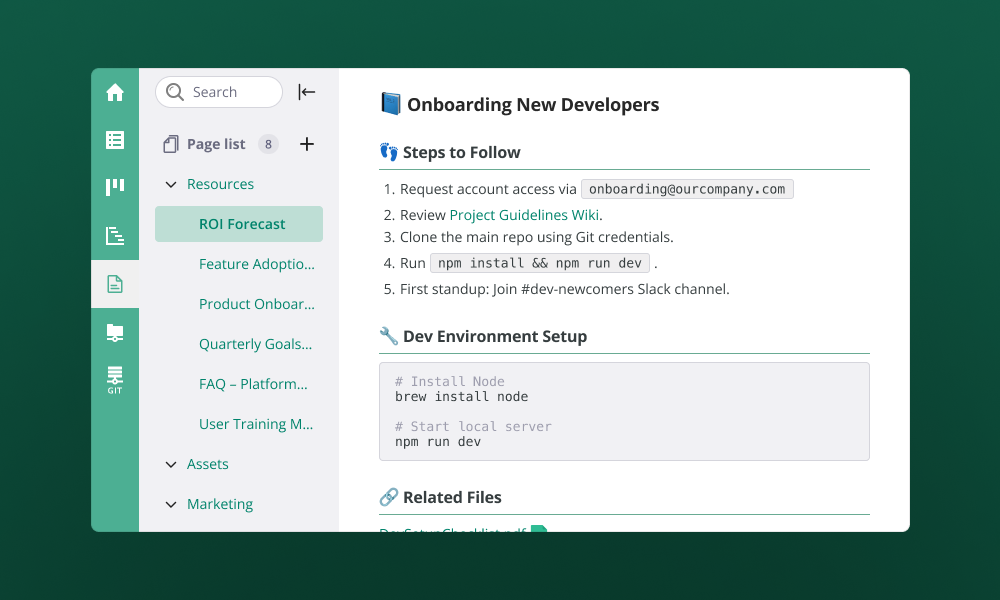Expand the Assets section
Image resolution: width=1000 pixels, height=600 pixels.
pos(170,464)
